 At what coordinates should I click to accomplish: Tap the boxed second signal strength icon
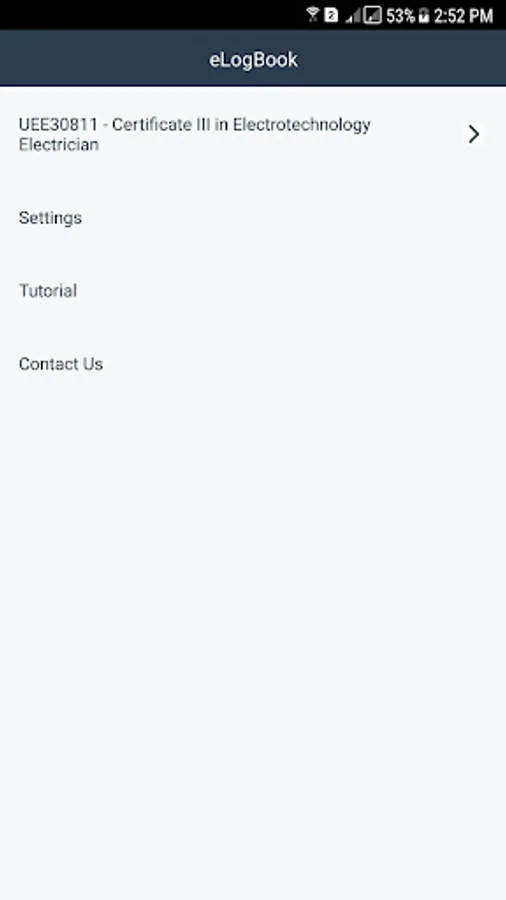coord(372,15)
